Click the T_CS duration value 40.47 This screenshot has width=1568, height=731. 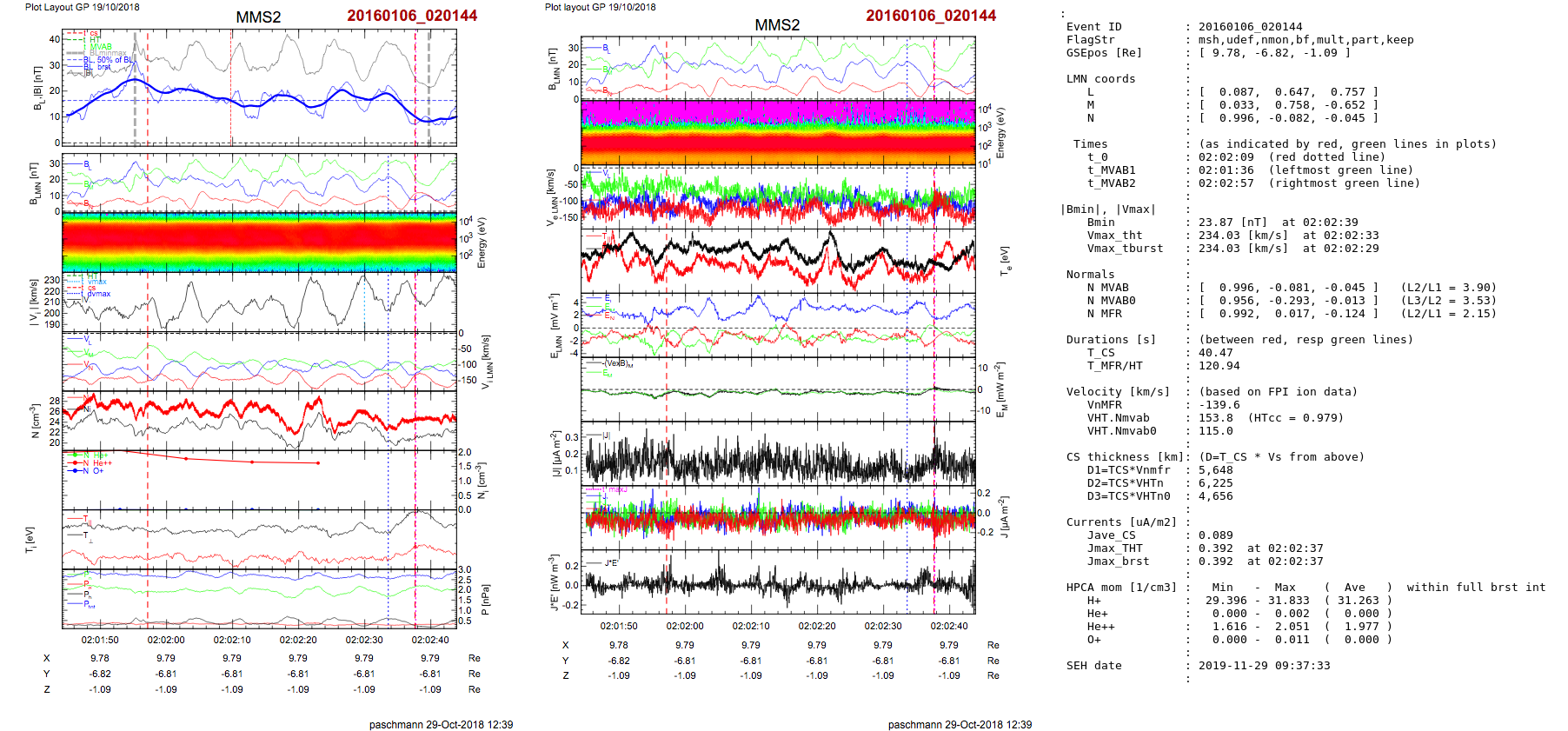click(1215, 353)
